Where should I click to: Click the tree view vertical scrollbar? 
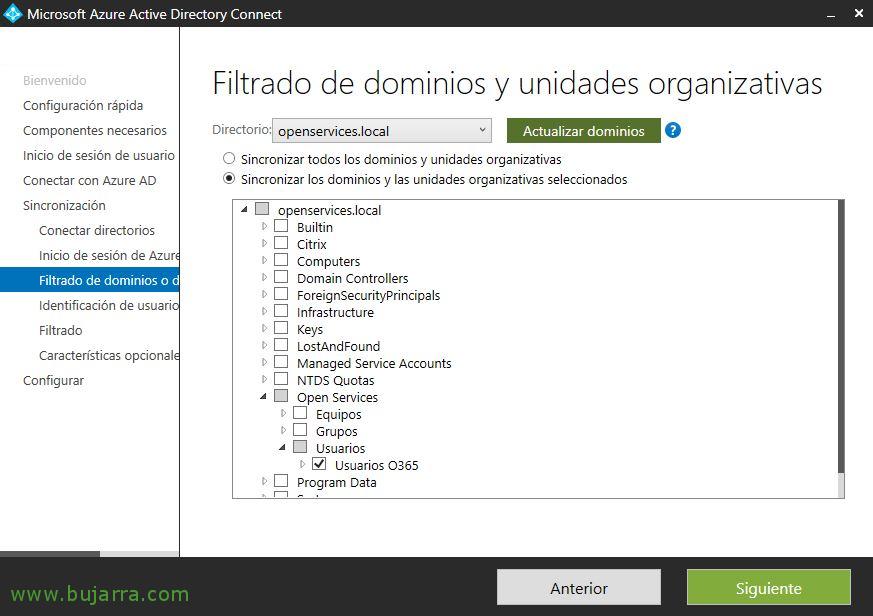click(840, 340)
